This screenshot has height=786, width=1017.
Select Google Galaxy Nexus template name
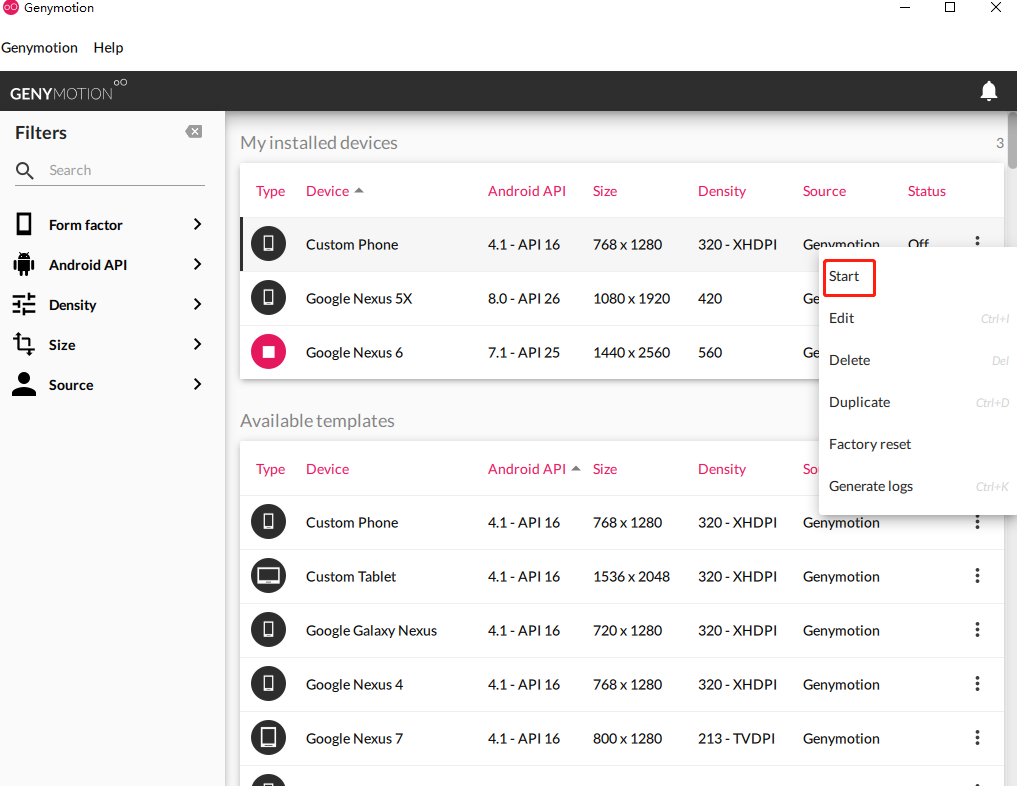point(371,631)
